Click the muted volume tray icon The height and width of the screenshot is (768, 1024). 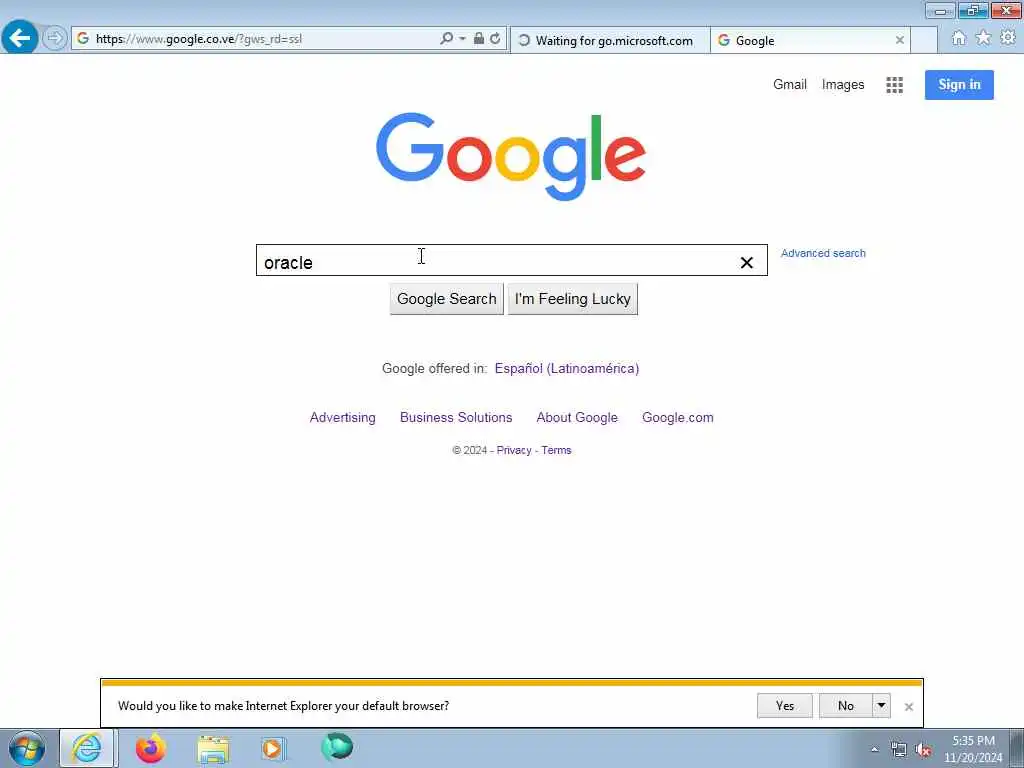(923, 750)
